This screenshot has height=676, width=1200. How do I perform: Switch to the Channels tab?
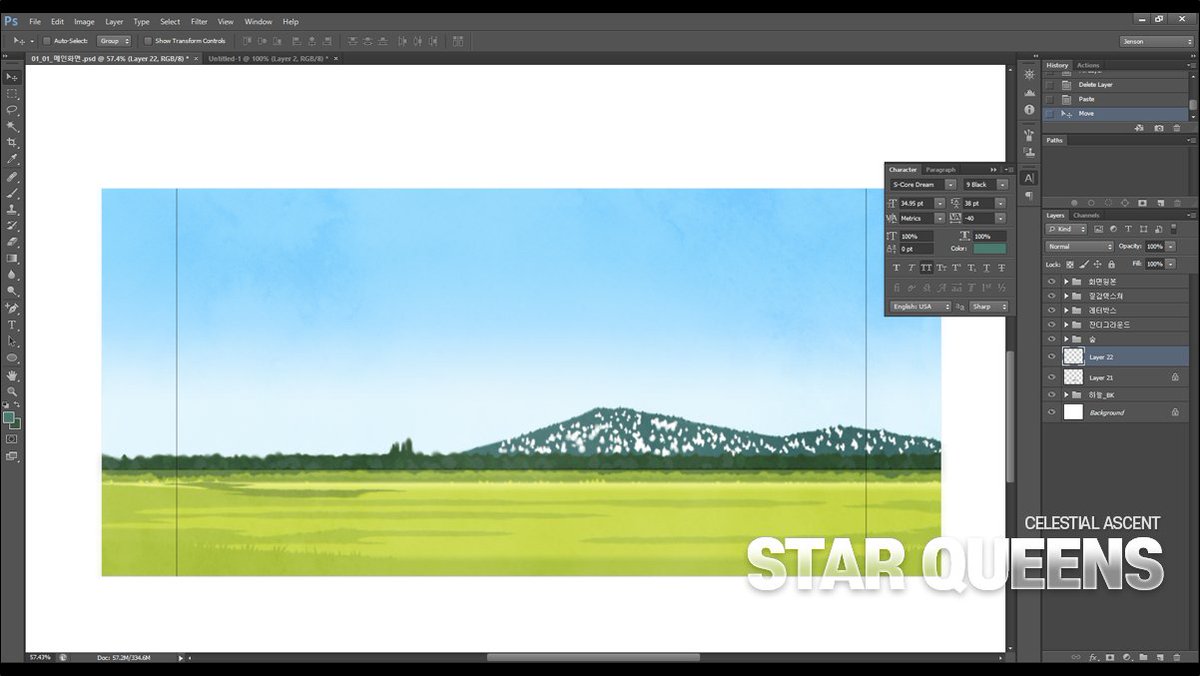(x=1086, y=215)
